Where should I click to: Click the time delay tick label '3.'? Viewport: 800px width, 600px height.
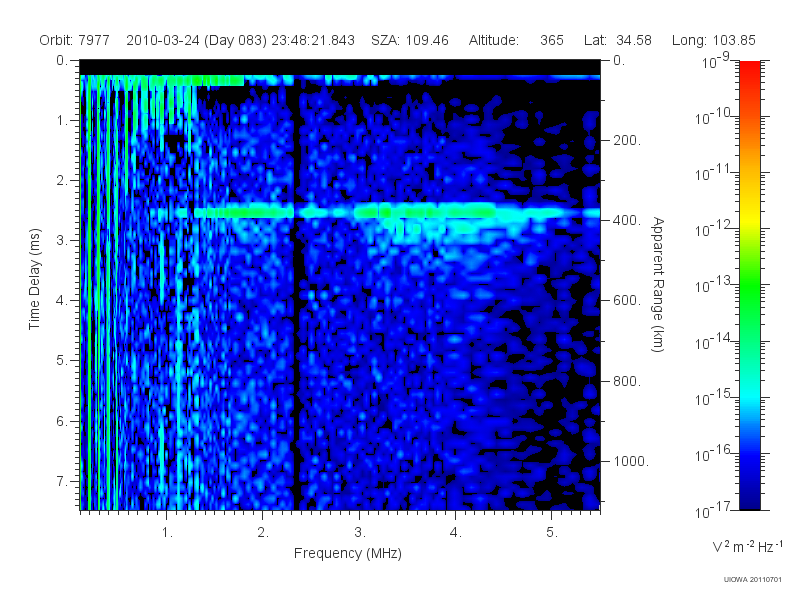tap(62, 240)
